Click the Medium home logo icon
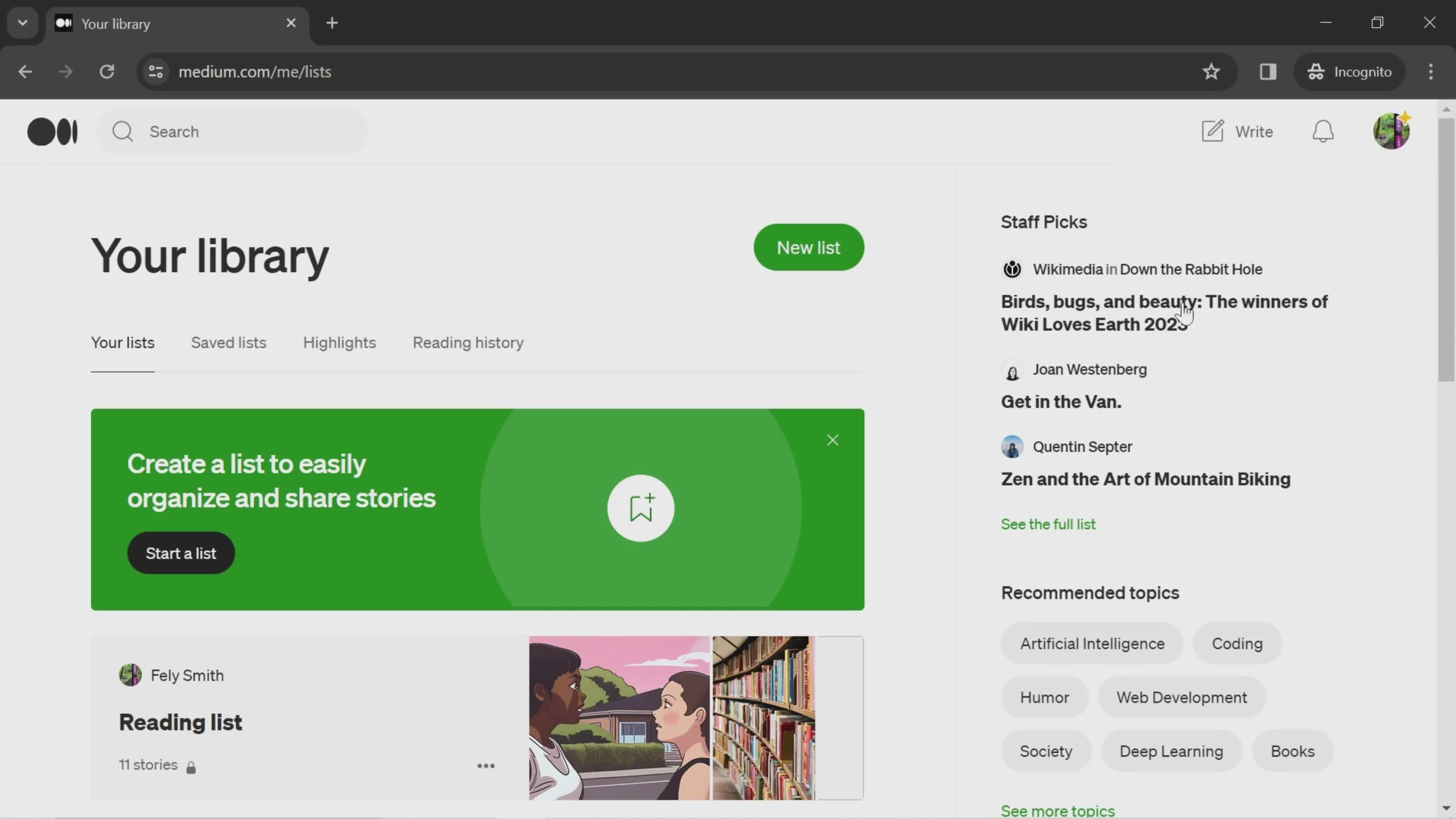This screenshot has width=1456, height=819. click(52, 130)
